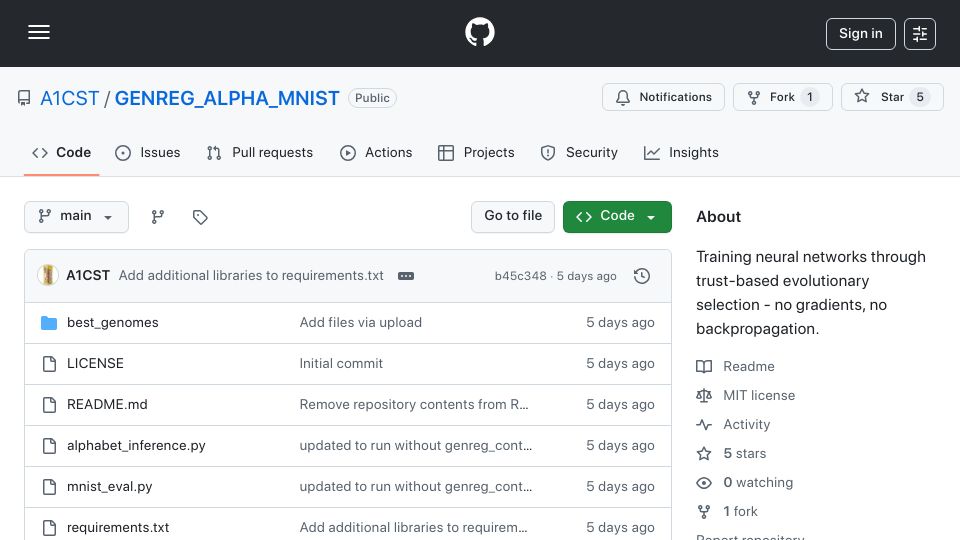Open alphabet_inference.py 'updated to run' commit
The image size is (960, 540).
pos(416,446)
